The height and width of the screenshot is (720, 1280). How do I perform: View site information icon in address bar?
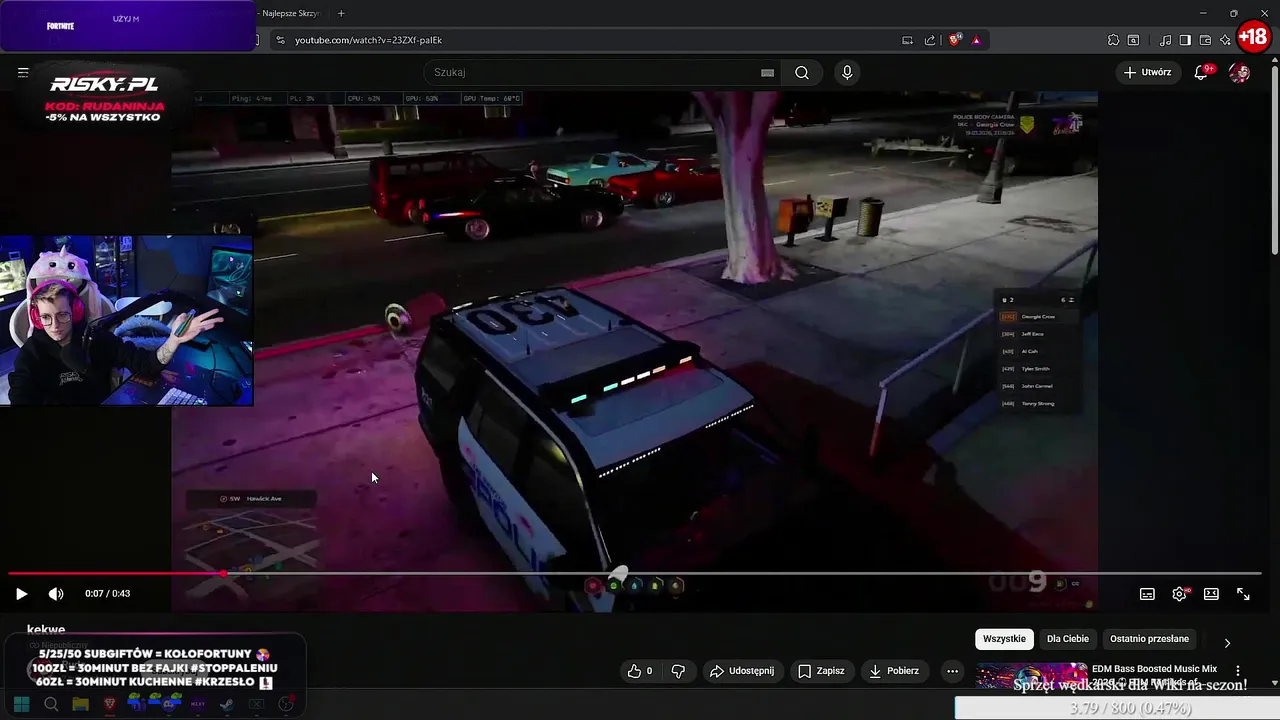pyautogui.click(x=280, y=40)
